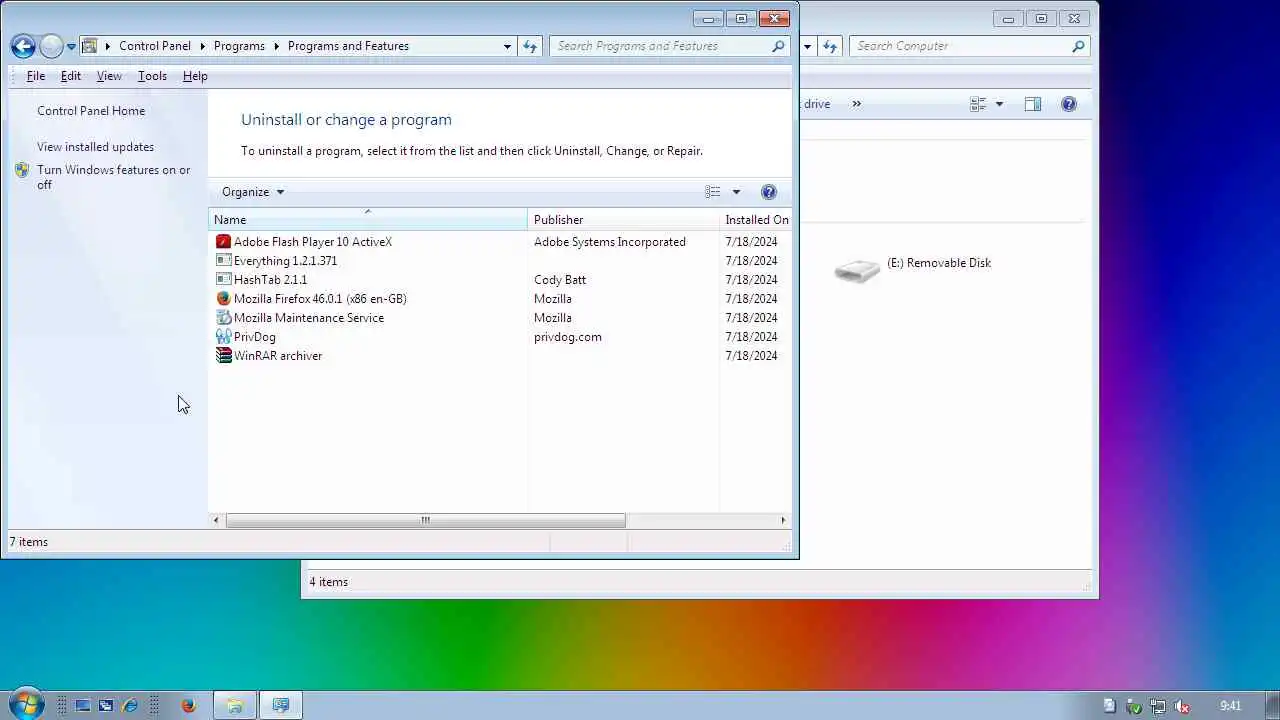Click the horizontal scrollbar thumb in programs list
The height and width of the screenshot is (720, 1280).
[x=425, y=520]
